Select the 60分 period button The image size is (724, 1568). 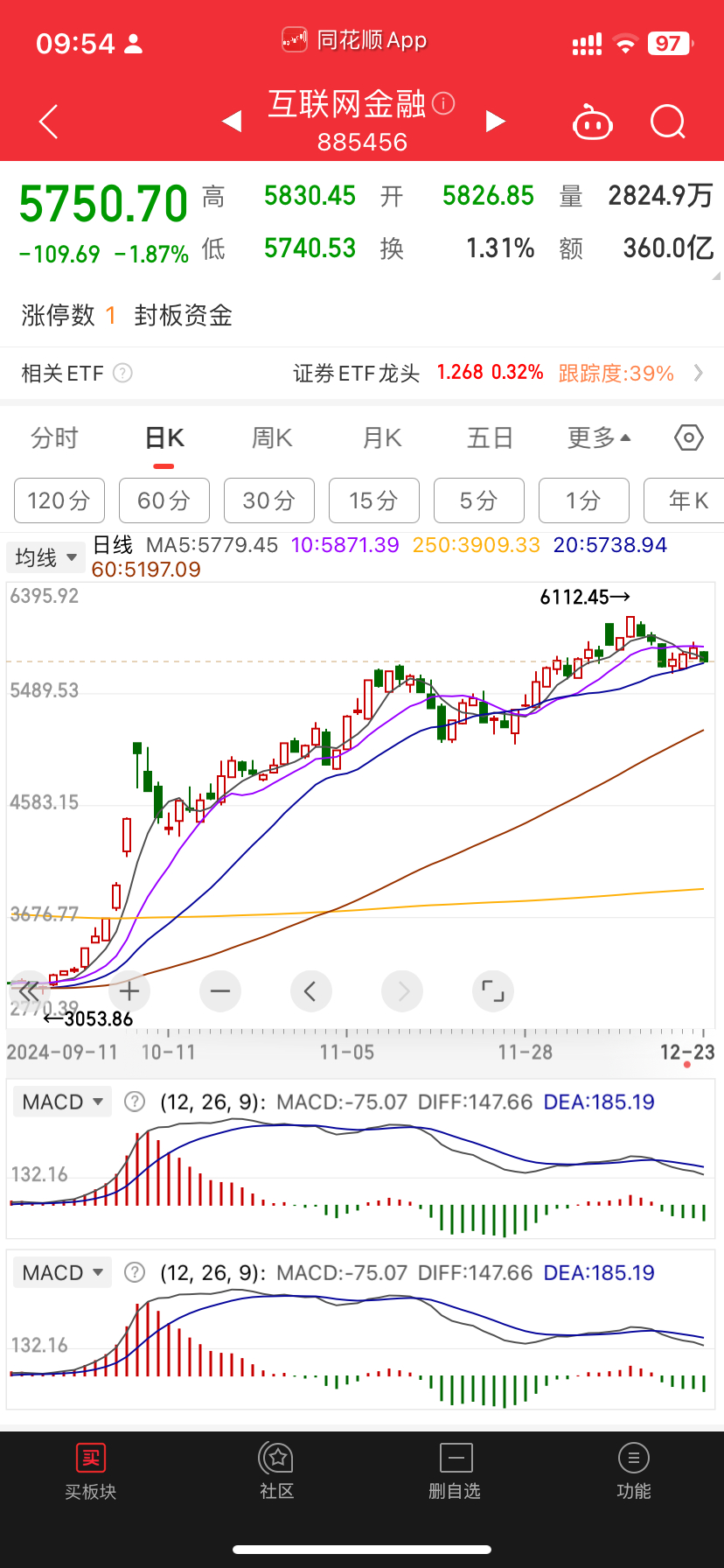pos(164,500)
